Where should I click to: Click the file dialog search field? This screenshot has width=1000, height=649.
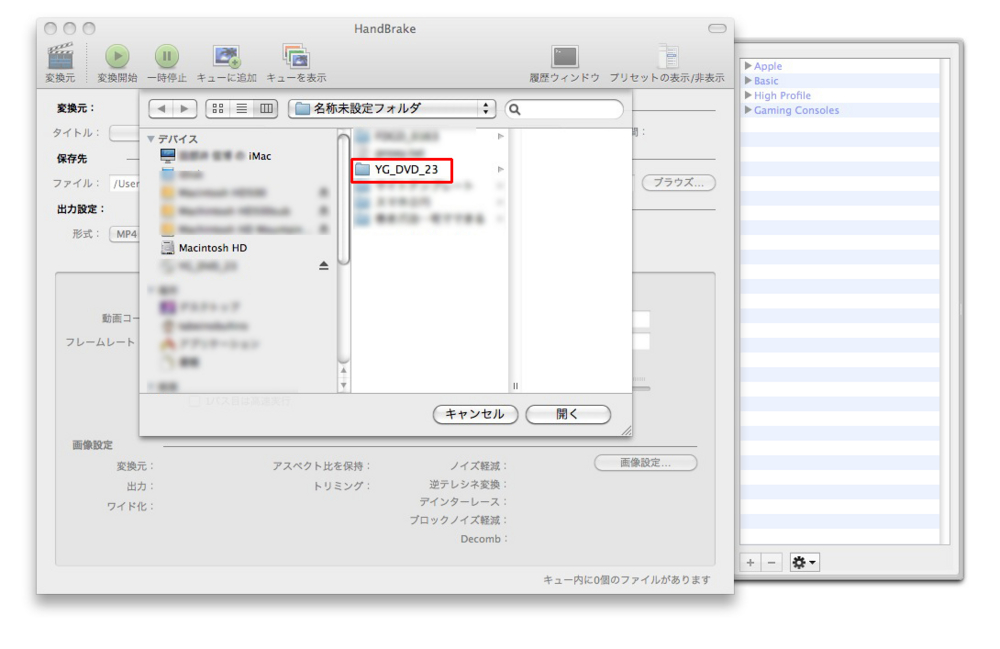[x=564, y=109]
